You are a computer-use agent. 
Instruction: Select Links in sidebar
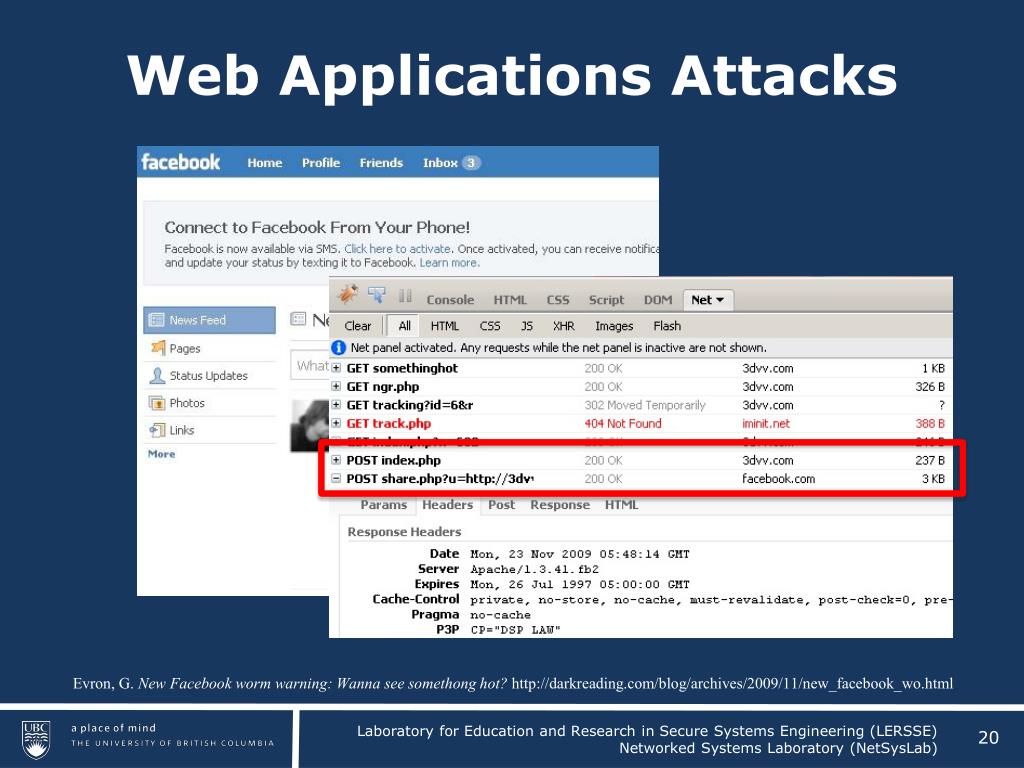tap(210, 430)
